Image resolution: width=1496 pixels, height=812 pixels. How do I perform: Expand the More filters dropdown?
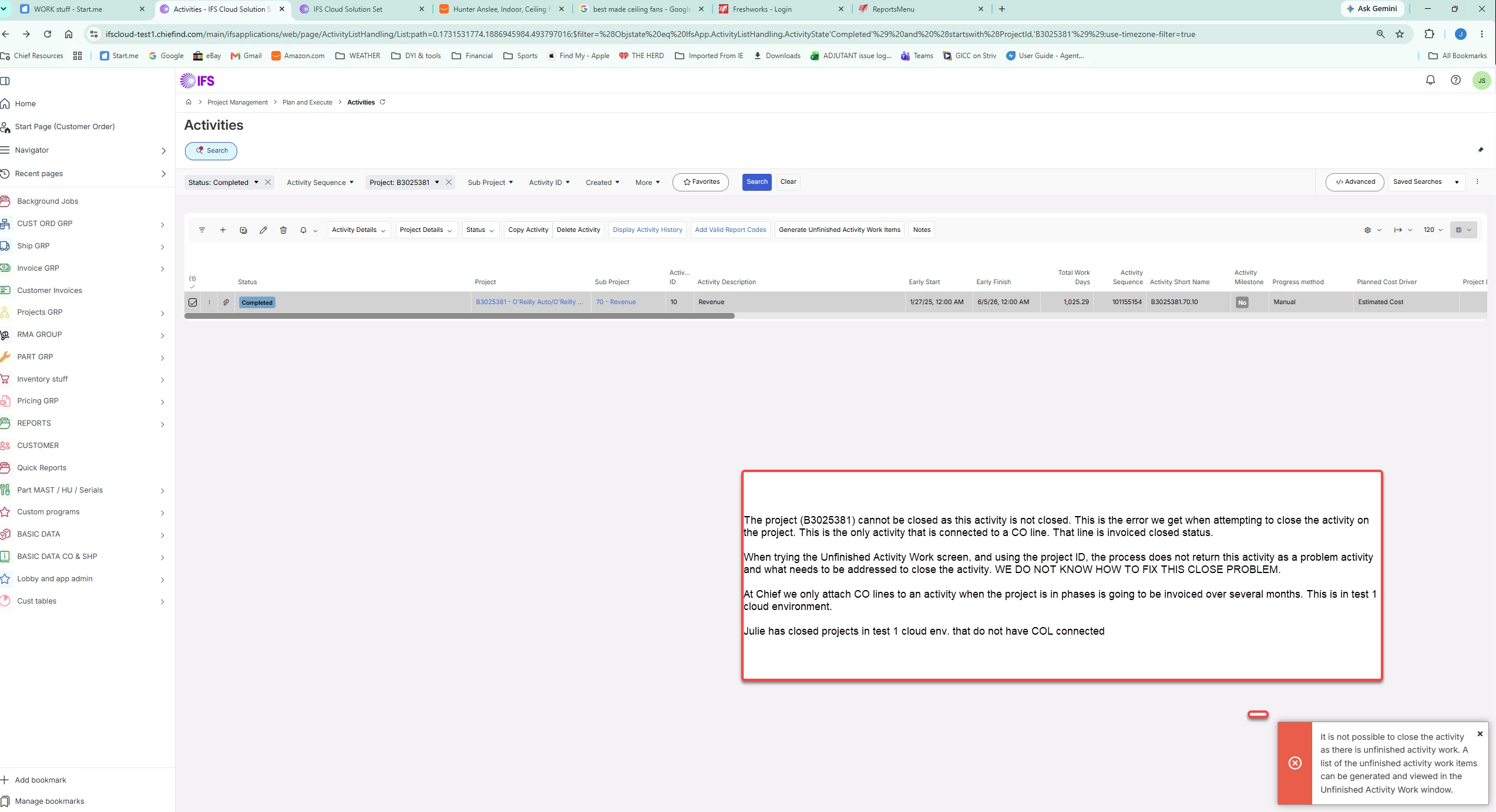647,183
